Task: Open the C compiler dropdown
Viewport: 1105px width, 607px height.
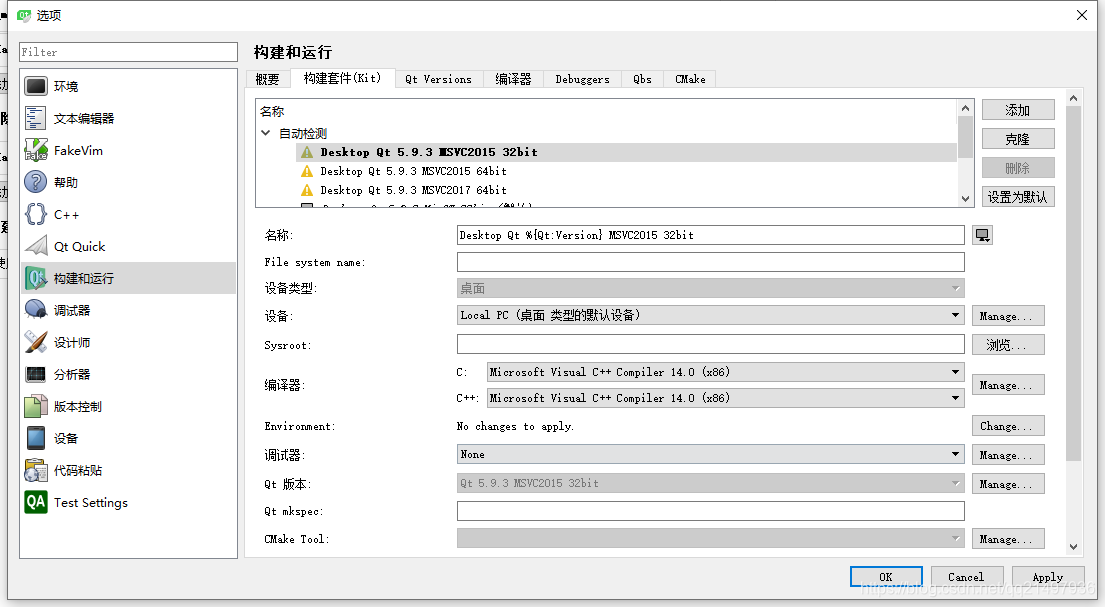Action: coord(725,372)
